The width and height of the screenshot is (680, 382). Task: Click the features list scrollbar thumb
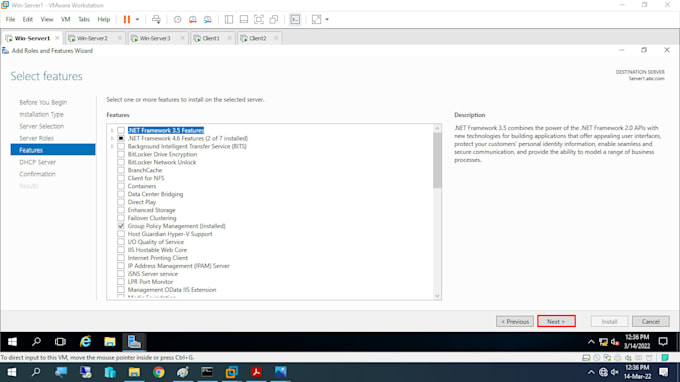click(x=437, y=160)
